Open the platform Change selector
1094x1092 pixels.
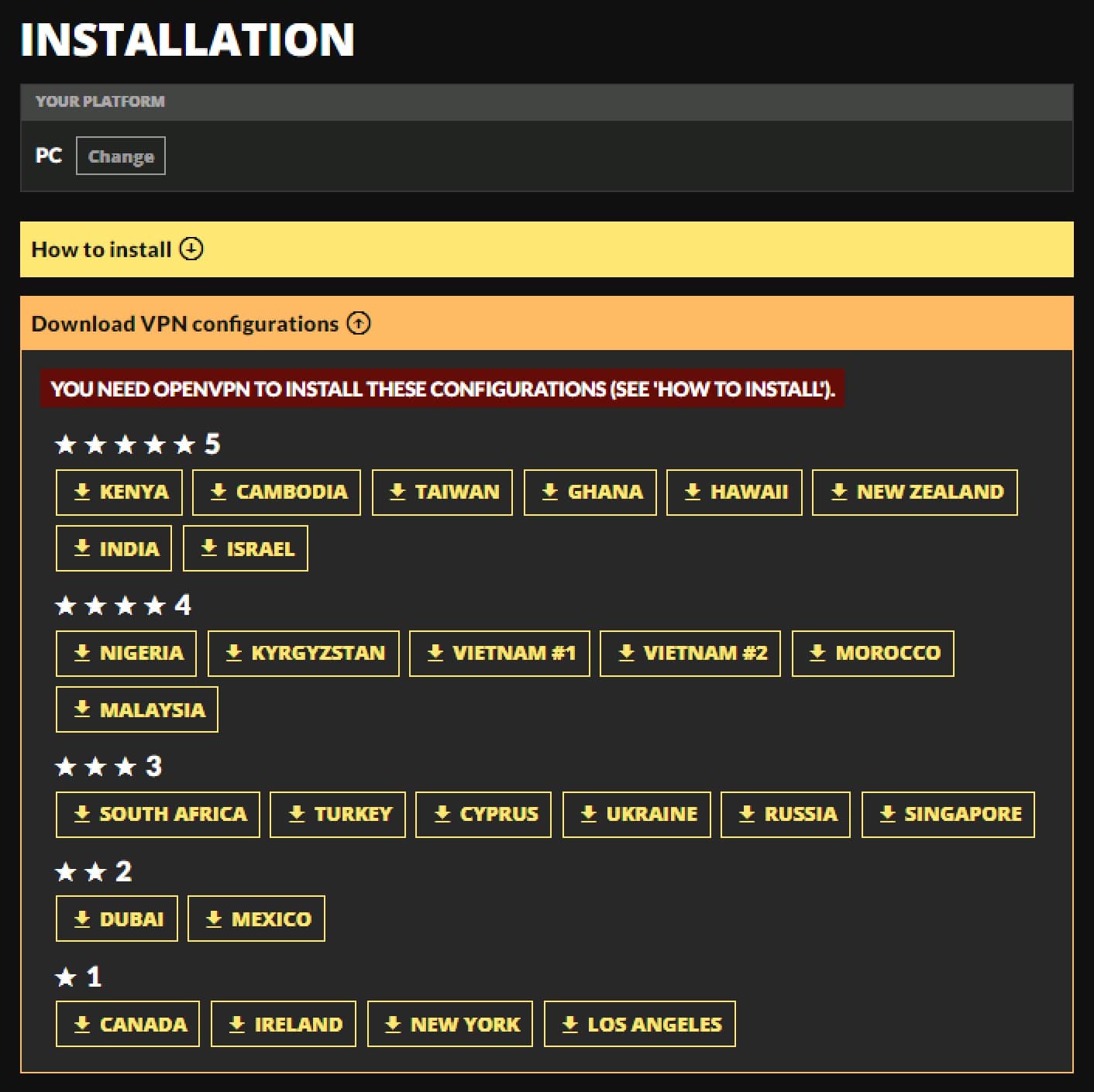click(x=120, y=155)
